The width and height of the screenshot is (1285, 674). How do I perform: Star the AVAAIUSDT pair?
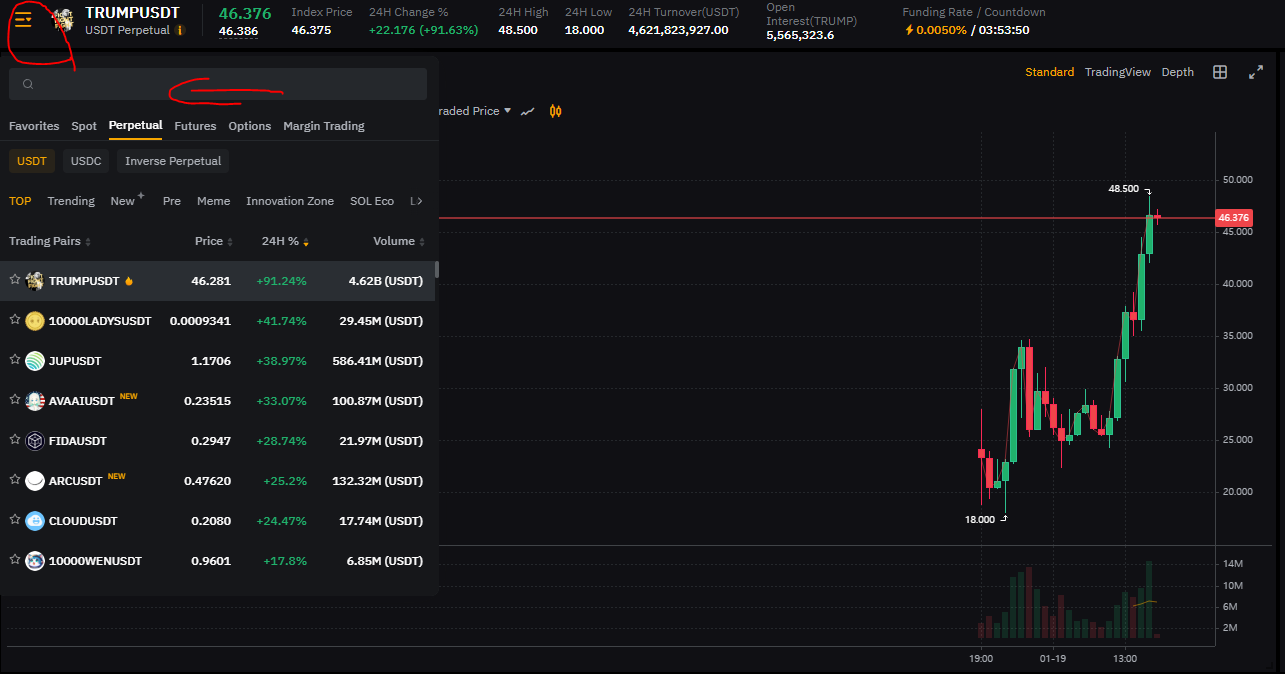pos(15,400)
